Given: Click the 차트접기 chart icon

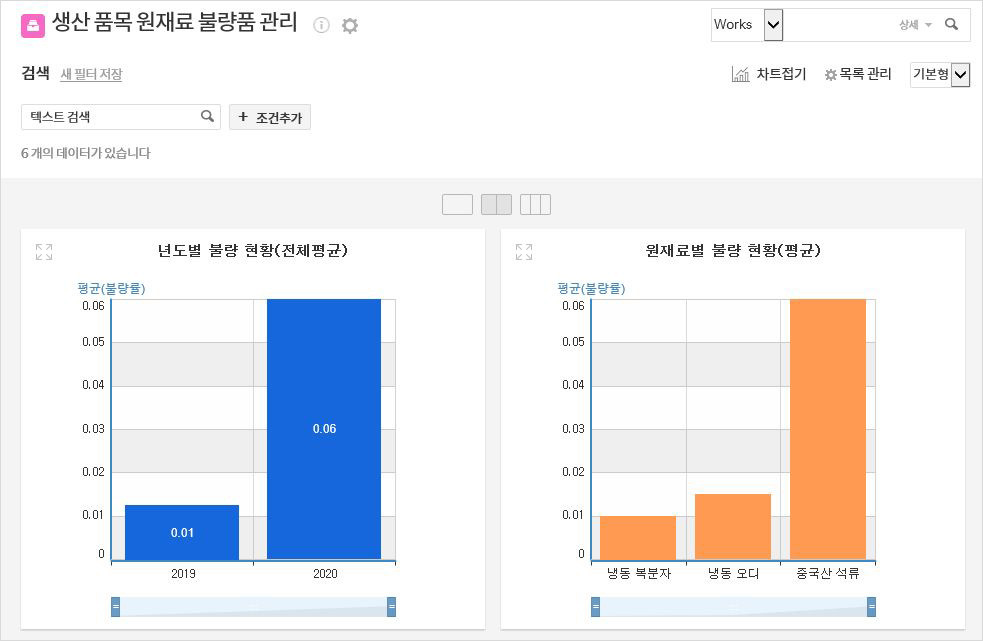Looking at the screenshot, I should click(741, 74).
